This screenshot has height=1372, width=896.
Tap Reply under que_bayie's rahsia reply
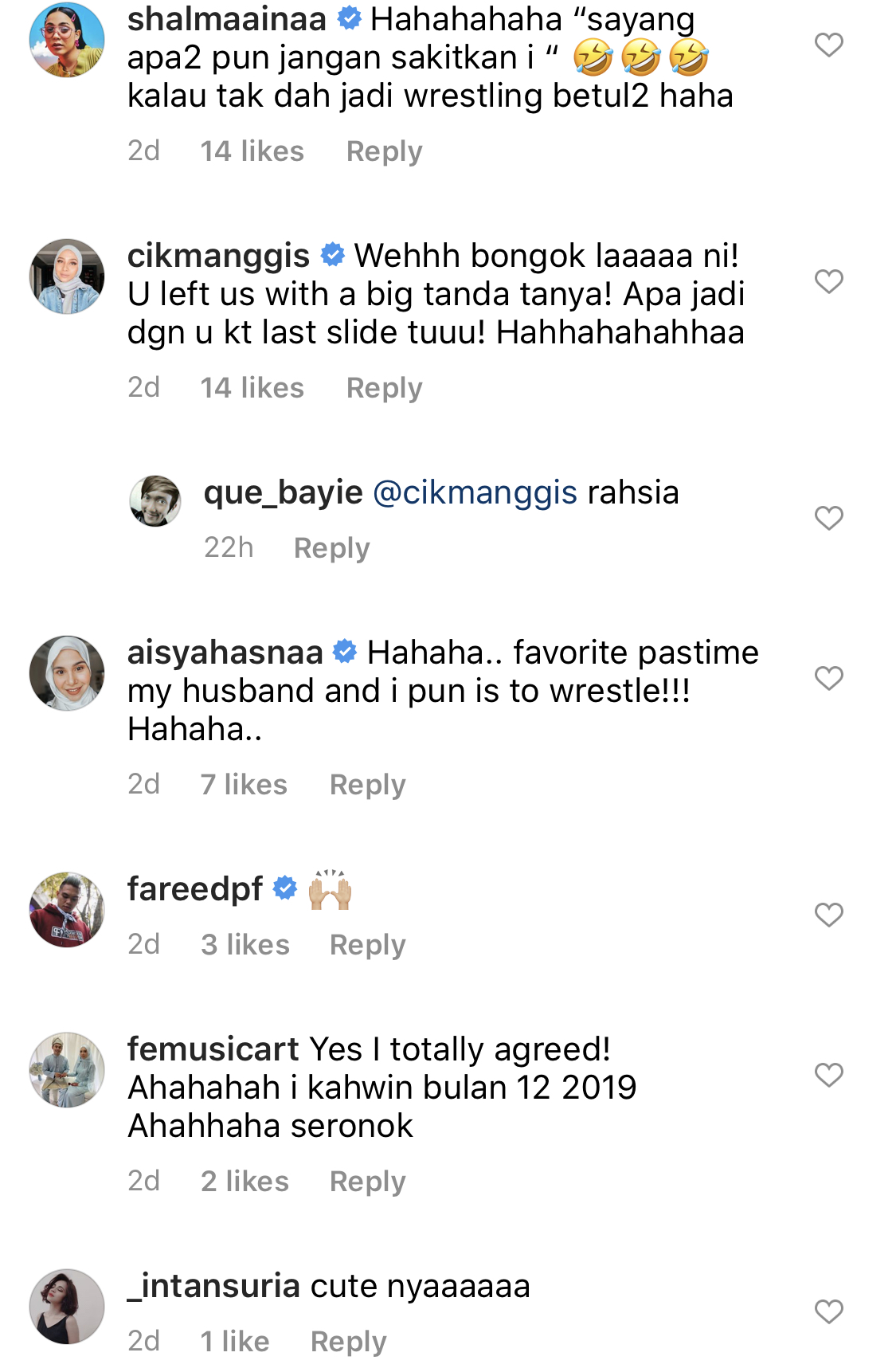click(331, 548)
